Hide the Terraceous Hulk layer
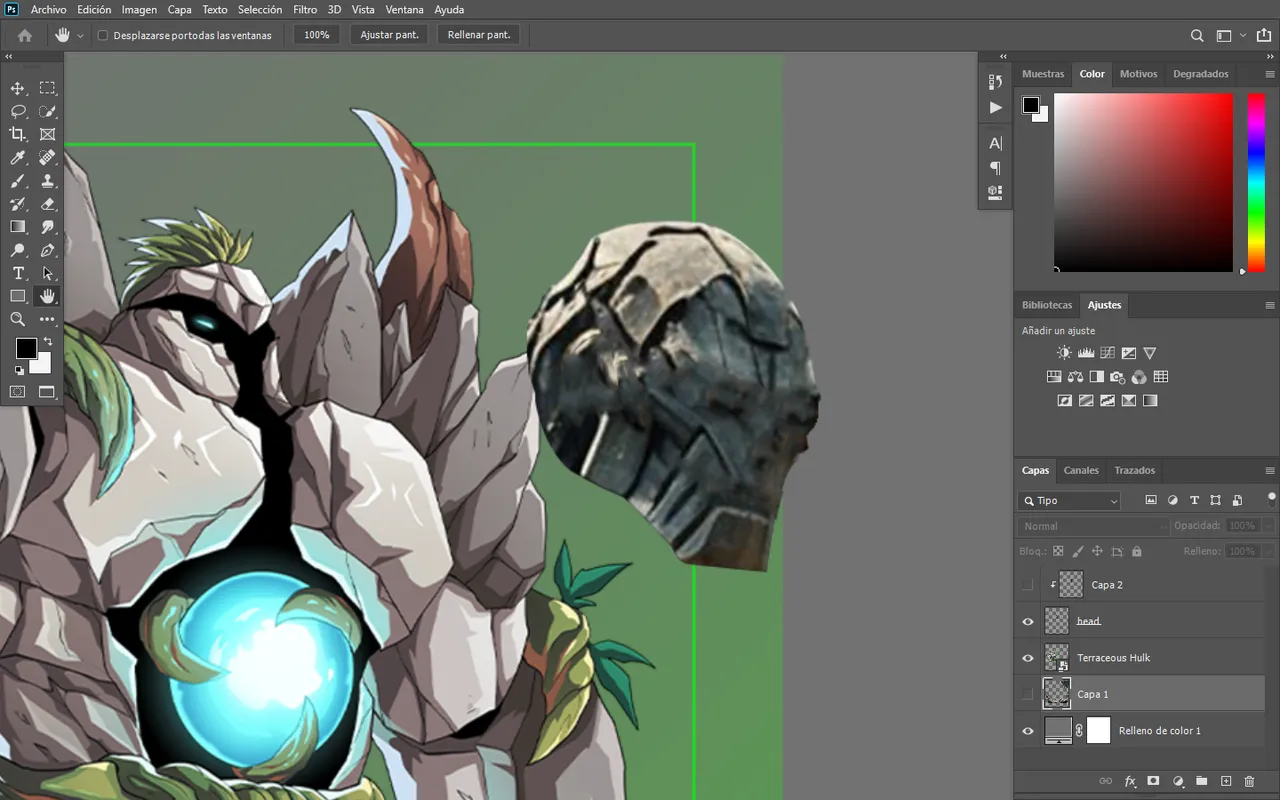The height and width of the screenshot is (800, 1280). point(1028,658)
